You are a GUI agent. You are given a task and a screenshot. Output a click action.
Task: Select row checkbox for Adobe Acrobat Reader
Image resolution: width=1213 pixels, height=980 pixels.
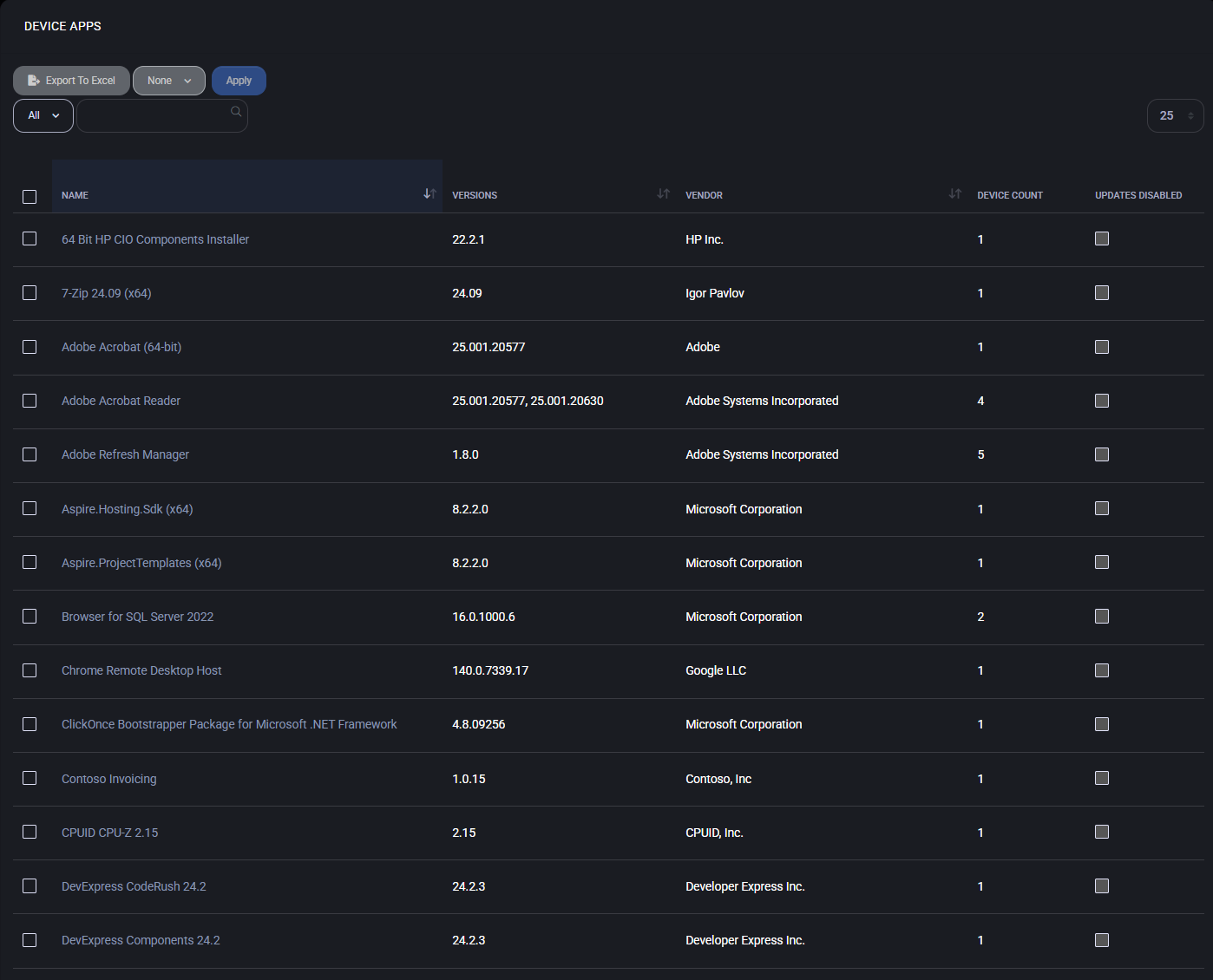30,401
